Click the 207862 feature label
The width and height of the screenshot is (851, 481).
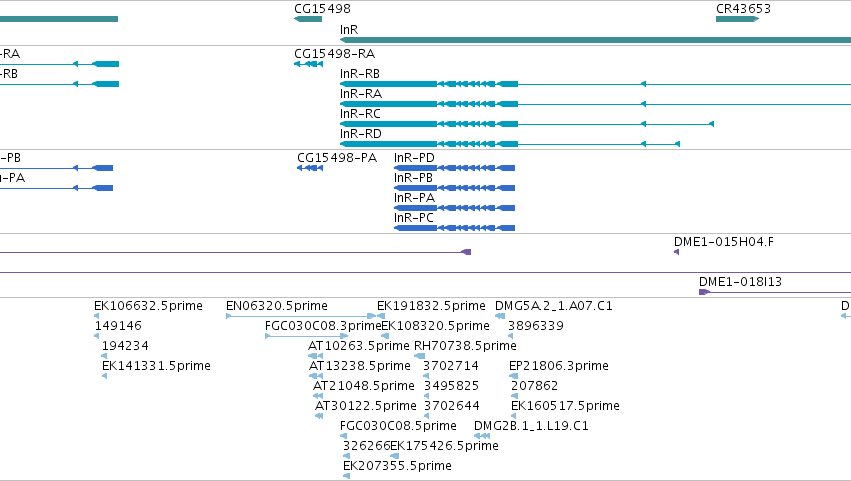pos(535,386)
